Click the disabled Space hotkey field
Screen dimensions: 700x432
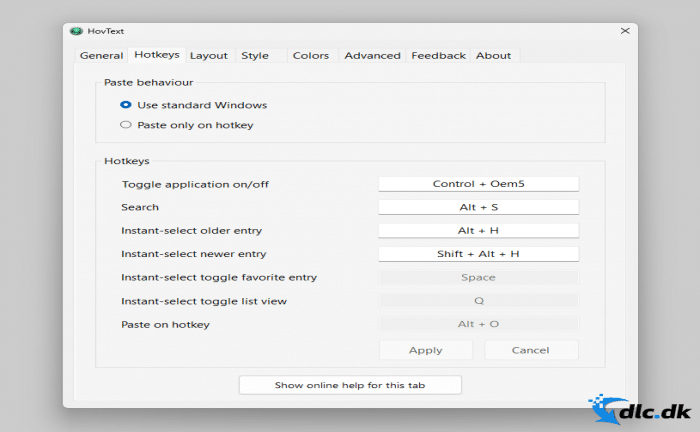coord(479,277)
